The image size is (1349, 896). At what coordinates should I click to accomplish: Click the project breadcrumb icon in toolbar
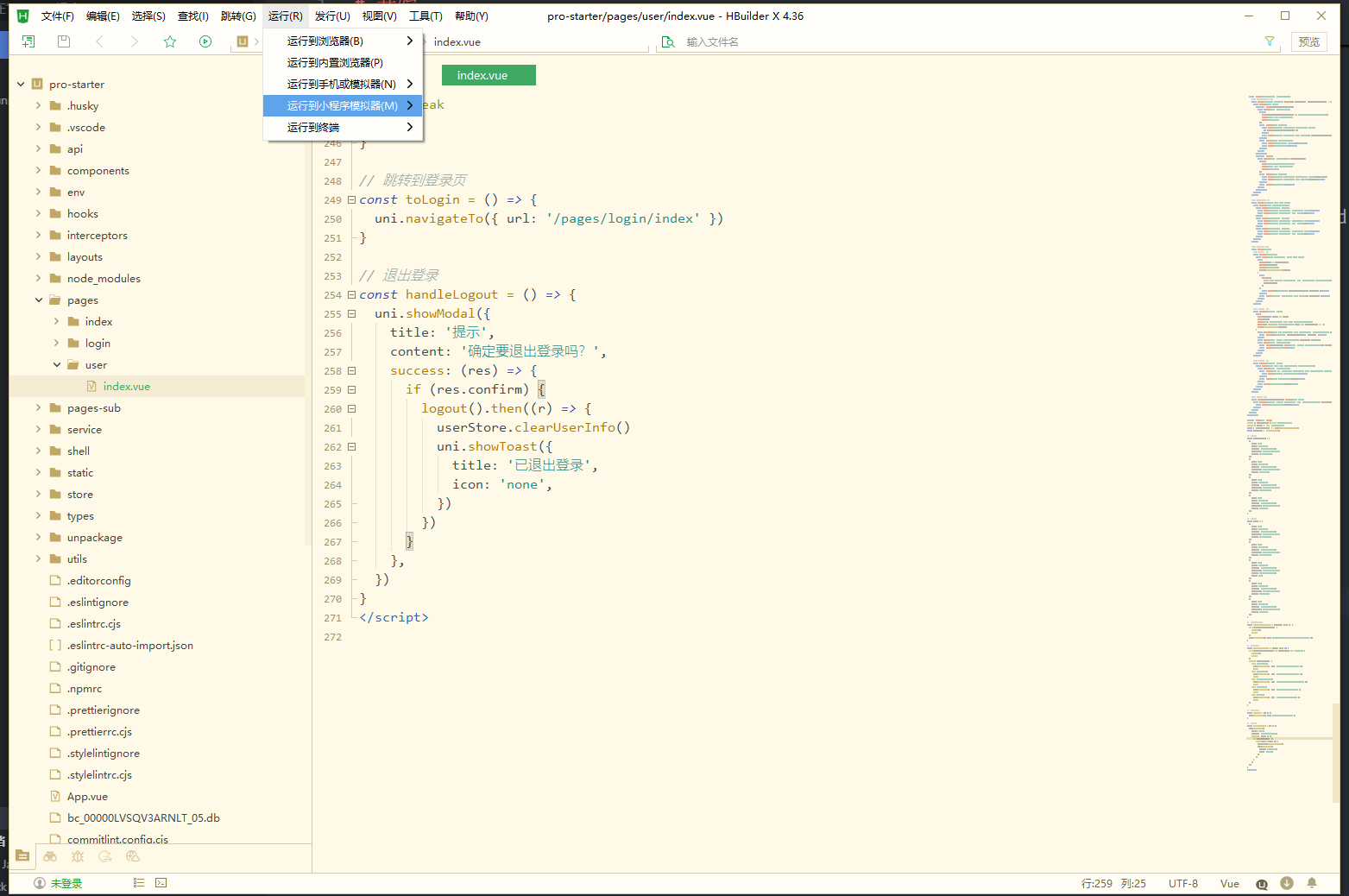click(x=243, y=41)
